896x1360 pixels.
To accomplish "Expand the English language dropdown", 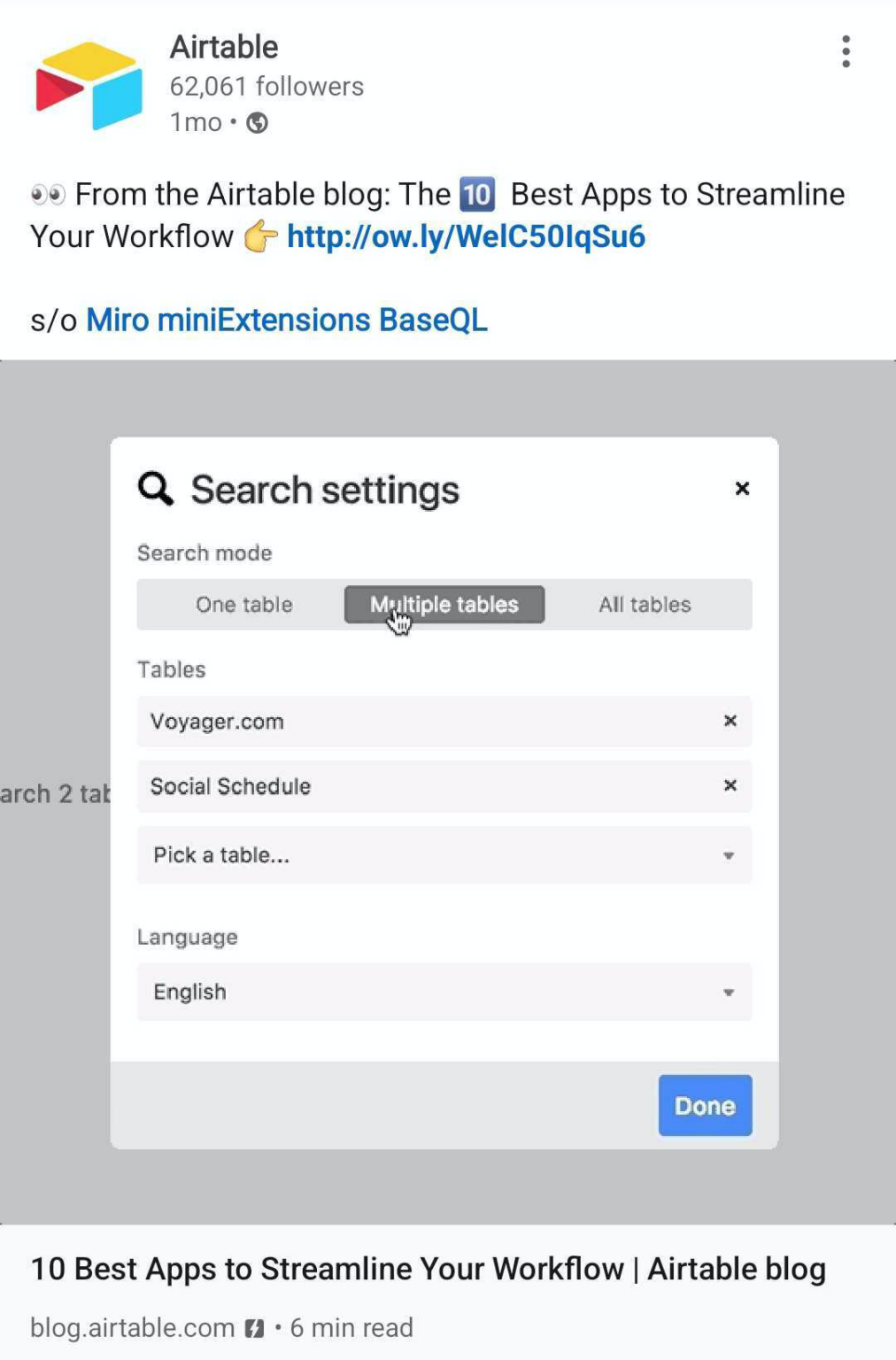I will 443,992.
